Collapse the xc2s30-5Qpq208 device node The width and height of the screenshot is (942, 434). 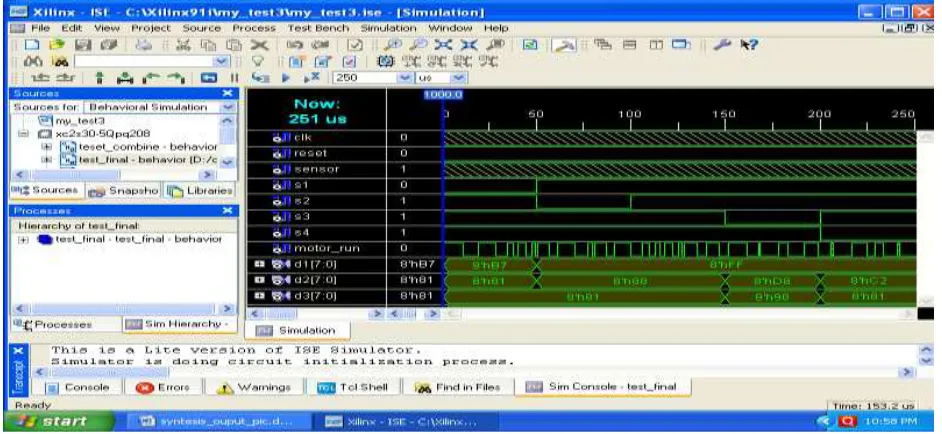(x=24, y=133)
